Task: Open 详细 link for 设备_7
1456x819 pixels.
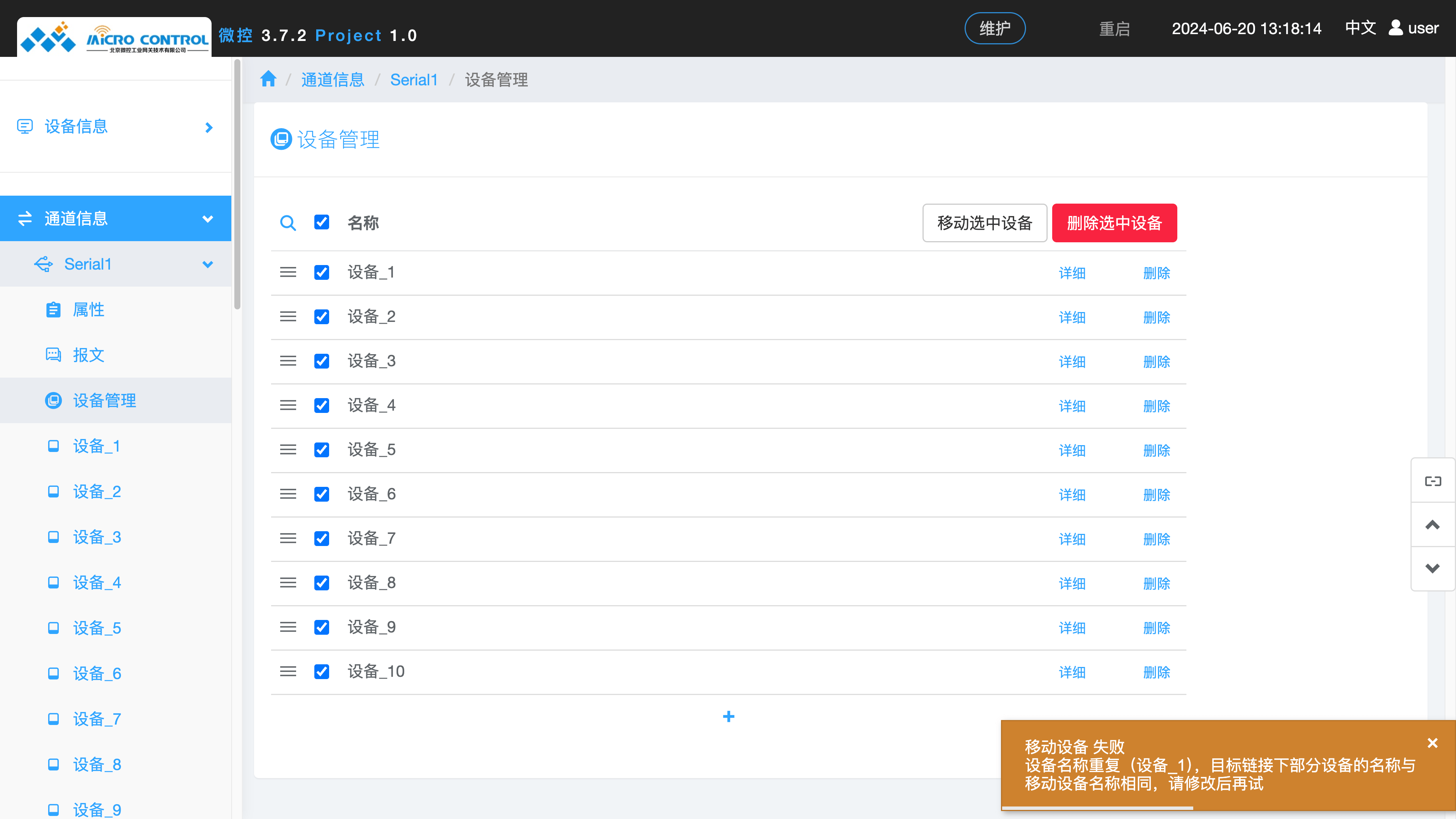Action: [x=1072, y=539]
